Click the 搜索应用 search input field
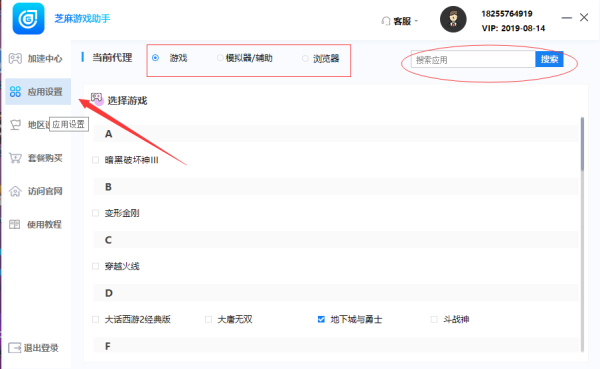The image size is (600, 369). tap(473, 59)
